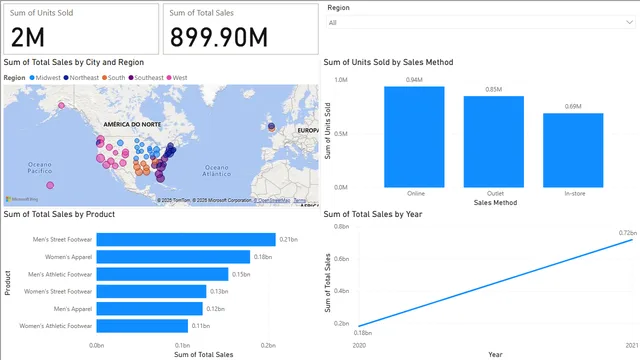Click the Sum of Total Sales by Product title
640x360 pixels.
click(x=59, y=214)
